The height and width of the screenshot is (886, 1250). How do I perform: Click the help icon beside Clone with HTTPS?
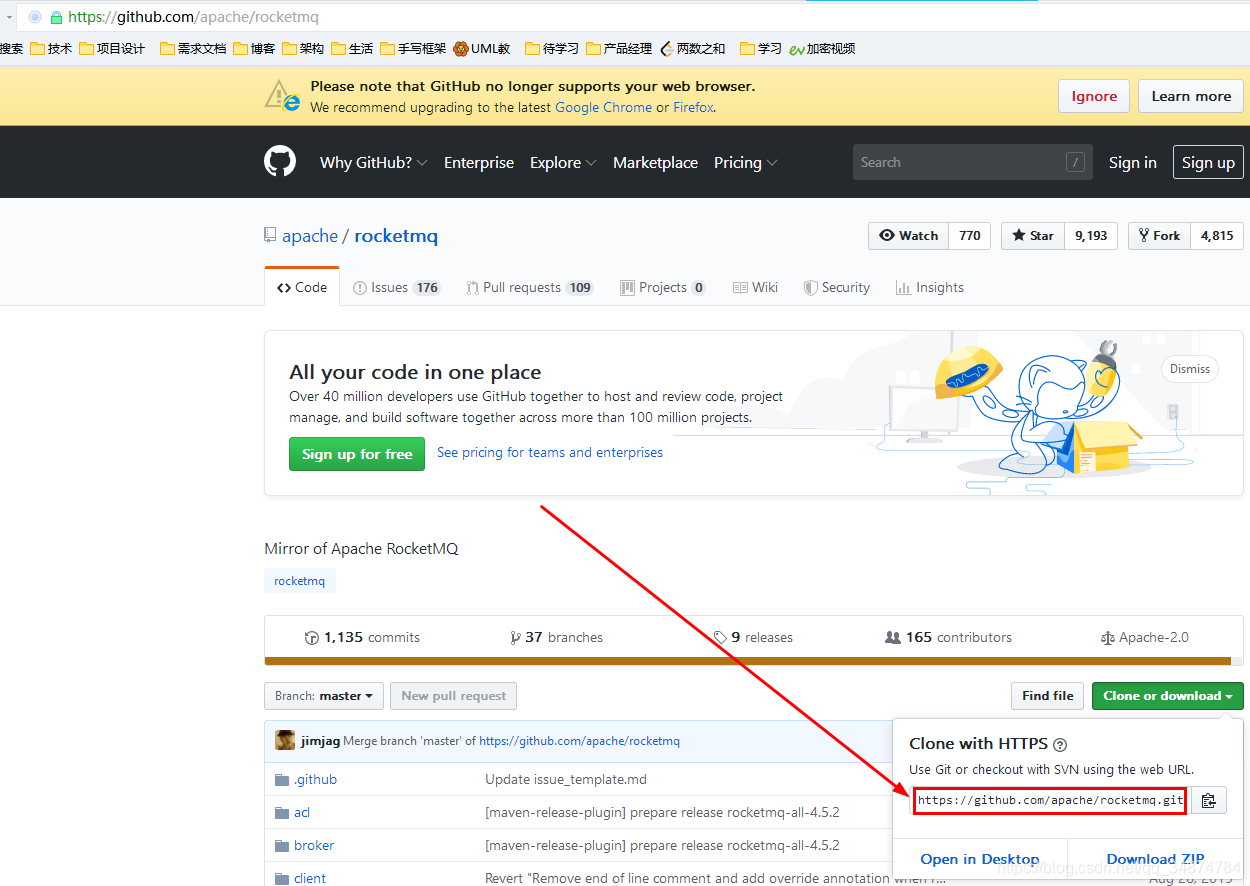(x=1060, y=744)
